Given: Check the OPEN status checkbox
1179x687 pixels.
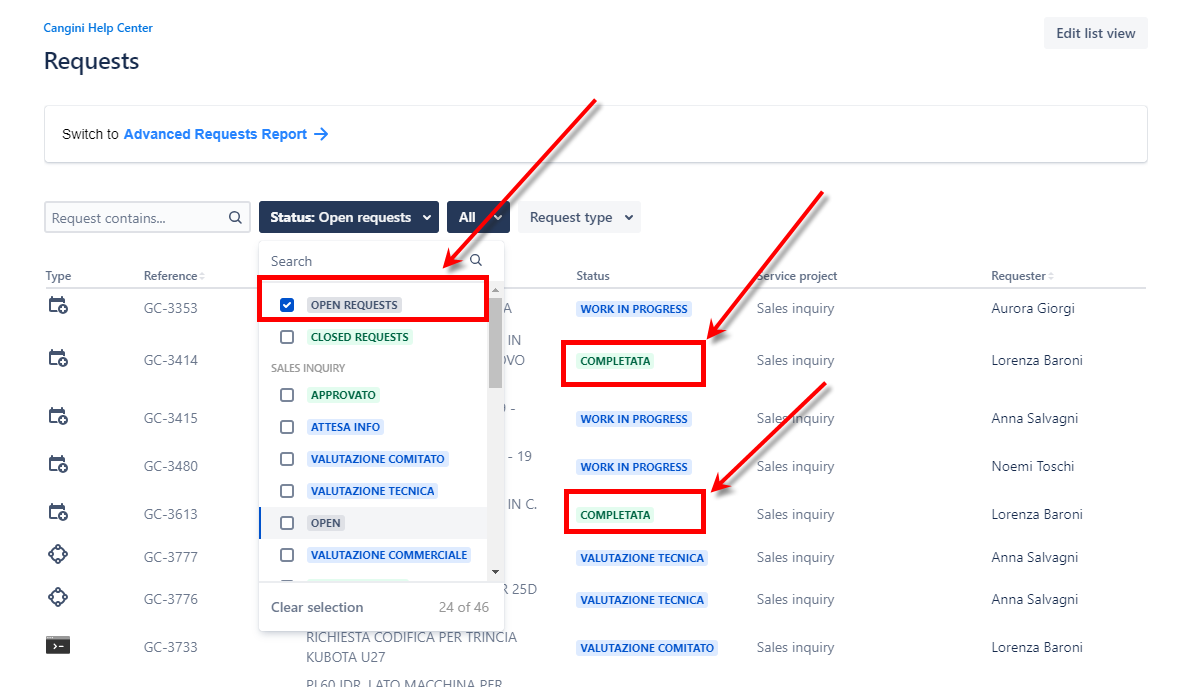Looking at the screenshot, I should click(287, 523).
